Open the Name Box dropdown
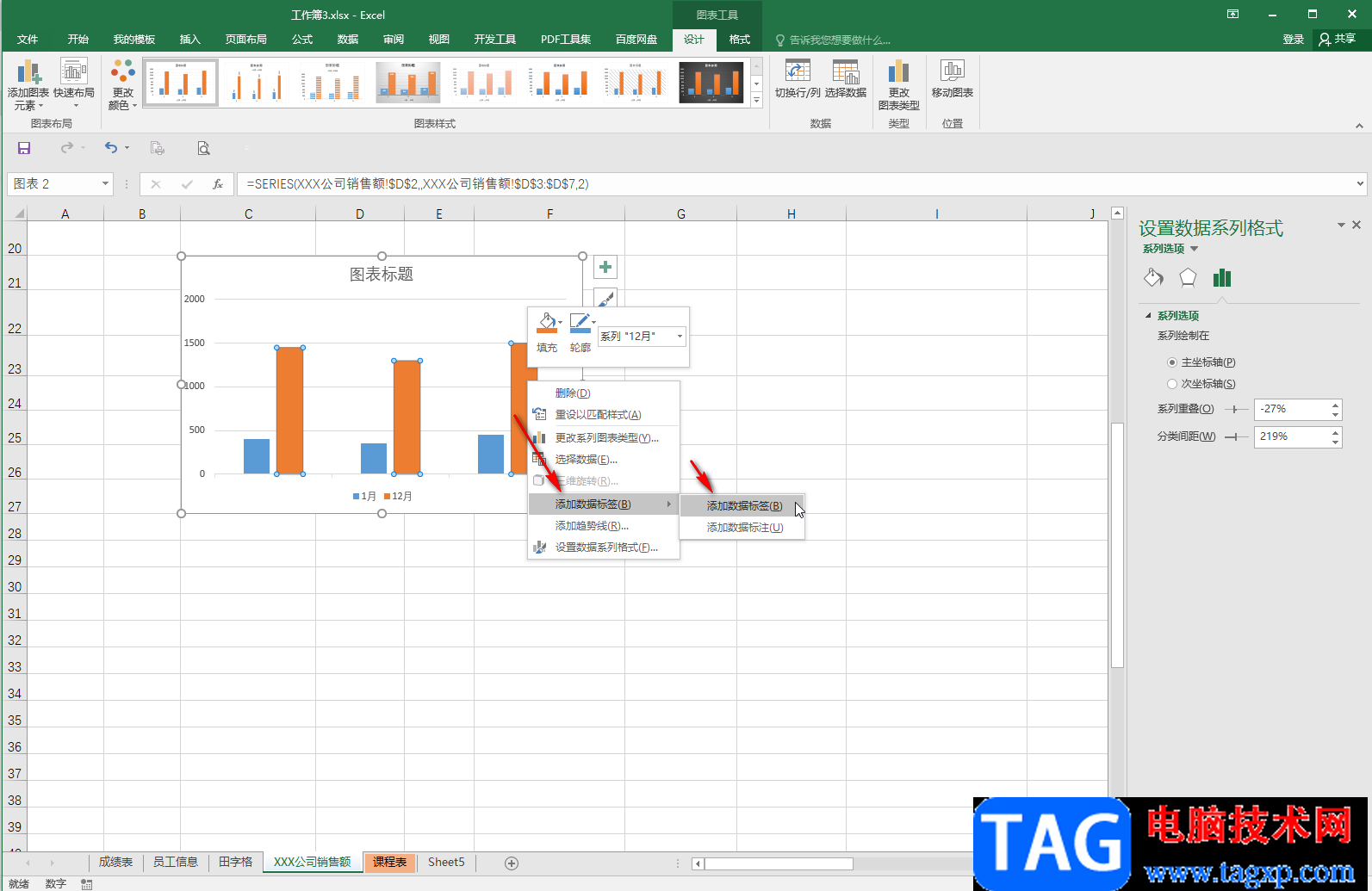1372x891 pixels. [105, 183]
